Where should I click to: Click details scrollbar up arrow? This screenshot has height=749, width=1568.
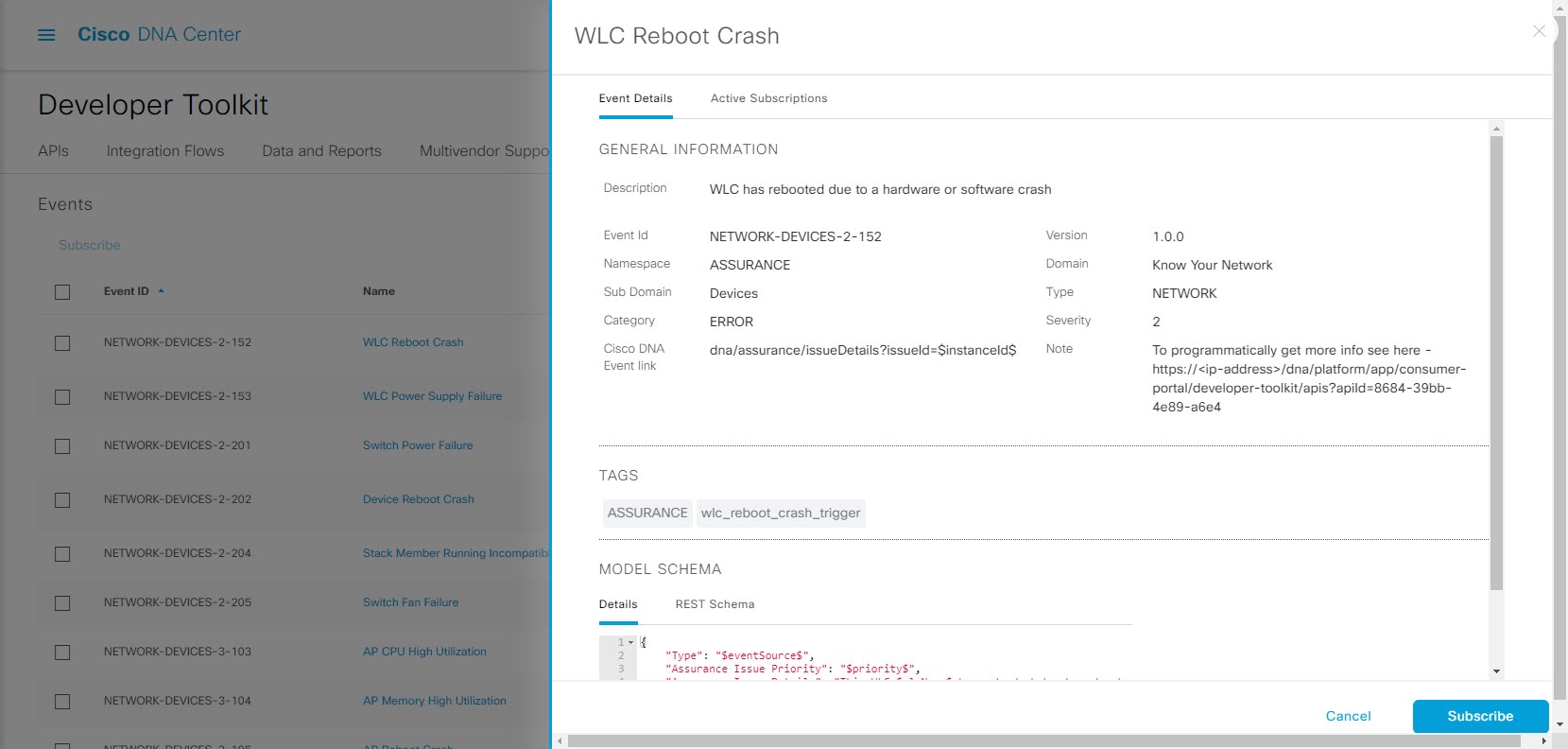pyautogui.click(x=1496, y=128)
